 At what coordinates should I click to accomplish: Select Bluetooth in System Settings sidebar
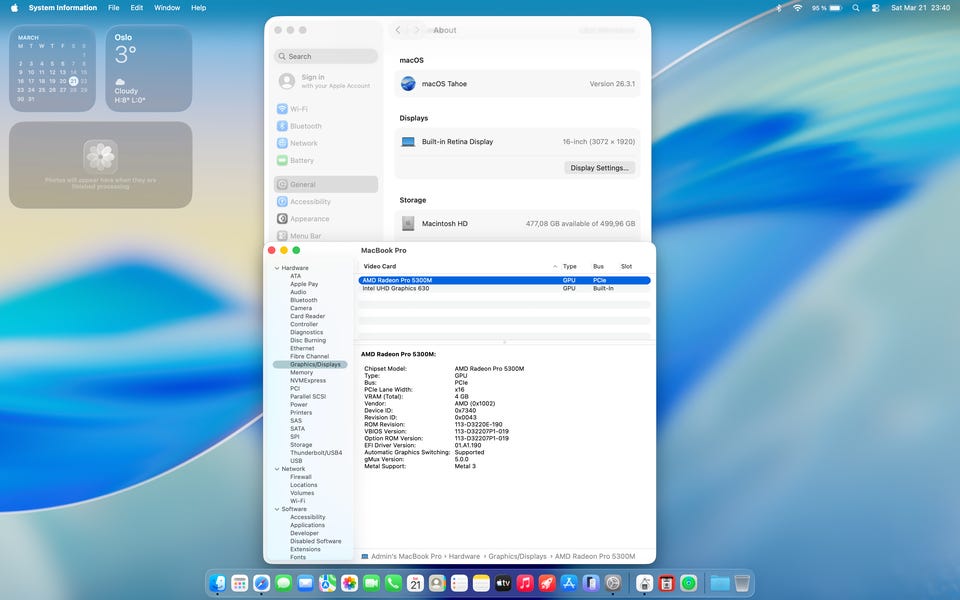click(x=305, y=126)
